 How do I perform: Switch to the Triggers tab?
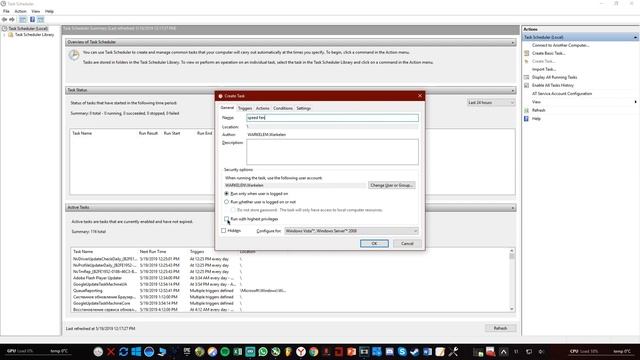(x=245, y=109)
